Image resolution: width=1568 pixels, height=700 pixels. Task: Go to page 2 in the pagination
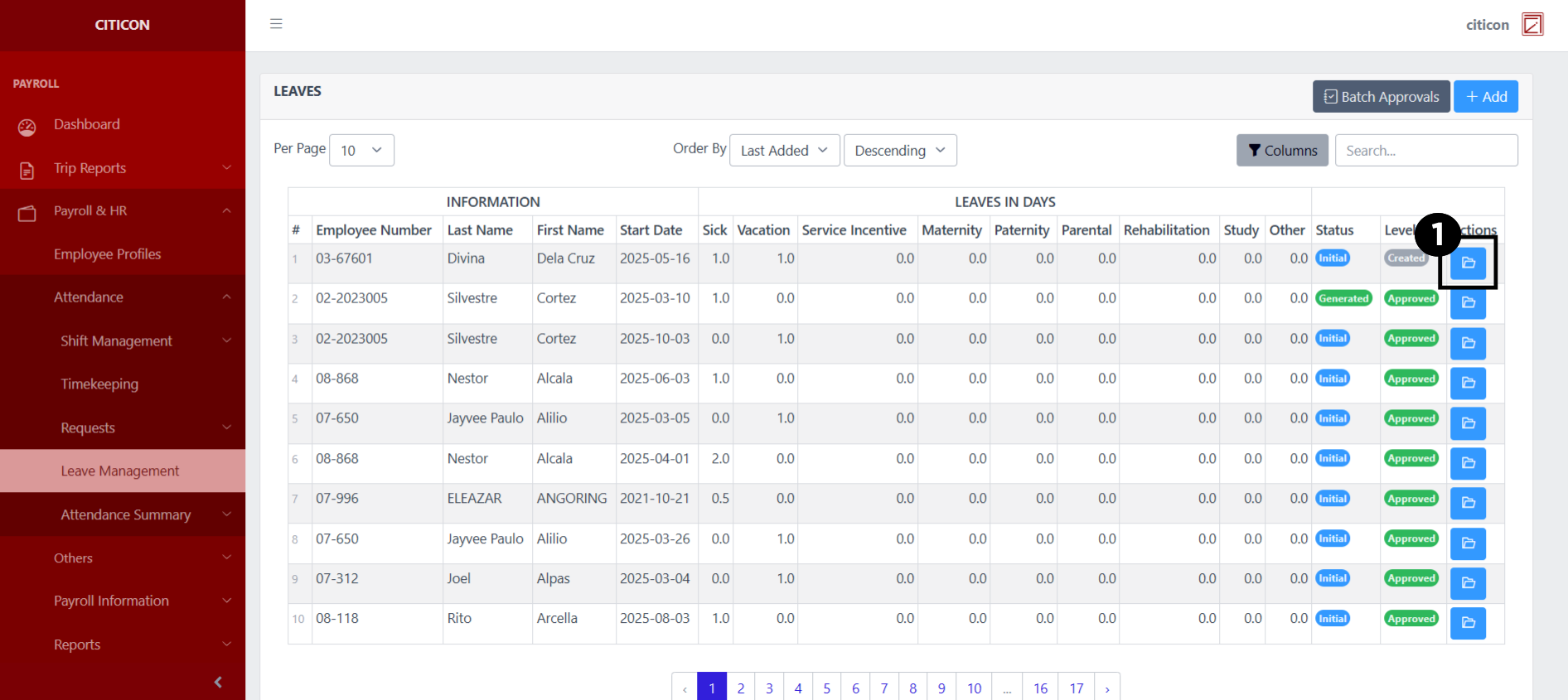point(740,688)
